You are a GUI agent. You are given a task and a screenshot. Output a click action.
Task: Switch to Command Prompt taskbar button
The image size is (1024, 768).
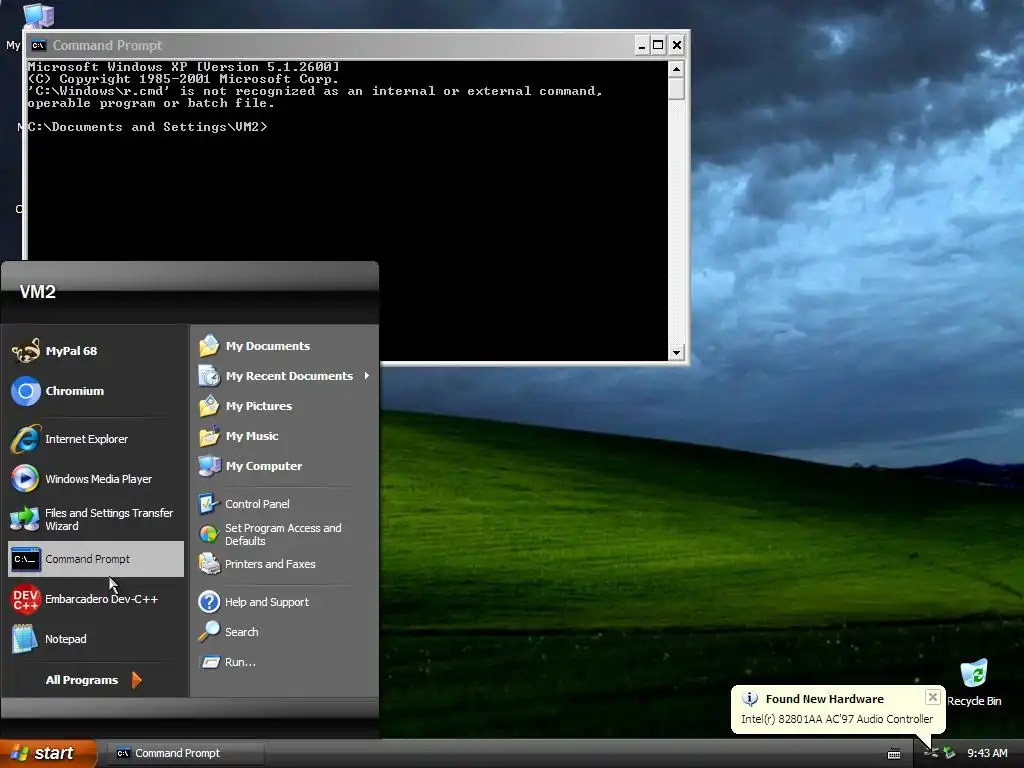[185, 753]
